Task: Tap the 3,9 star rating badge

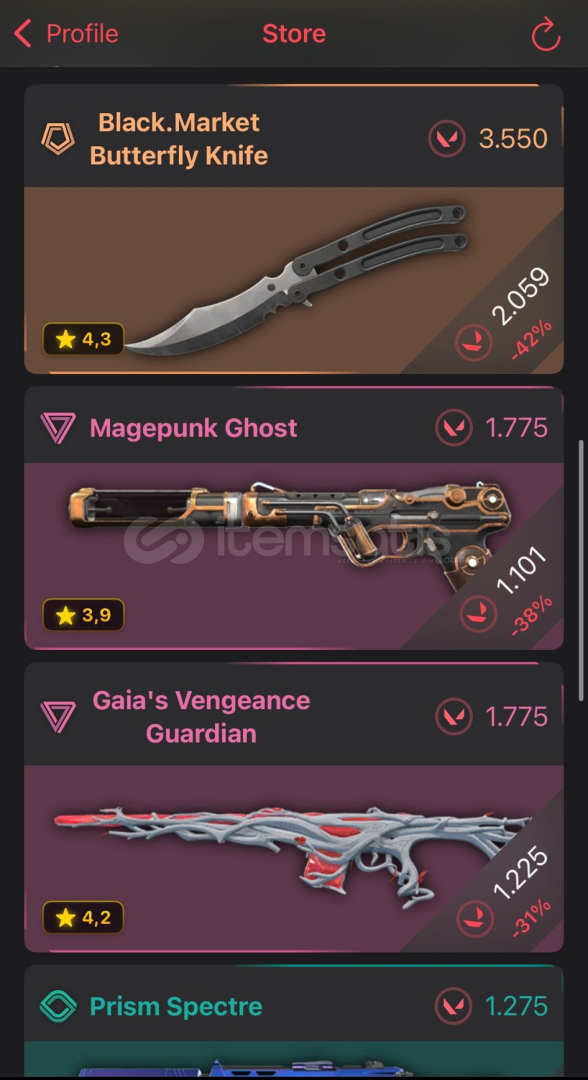Action: pos(83,614)
